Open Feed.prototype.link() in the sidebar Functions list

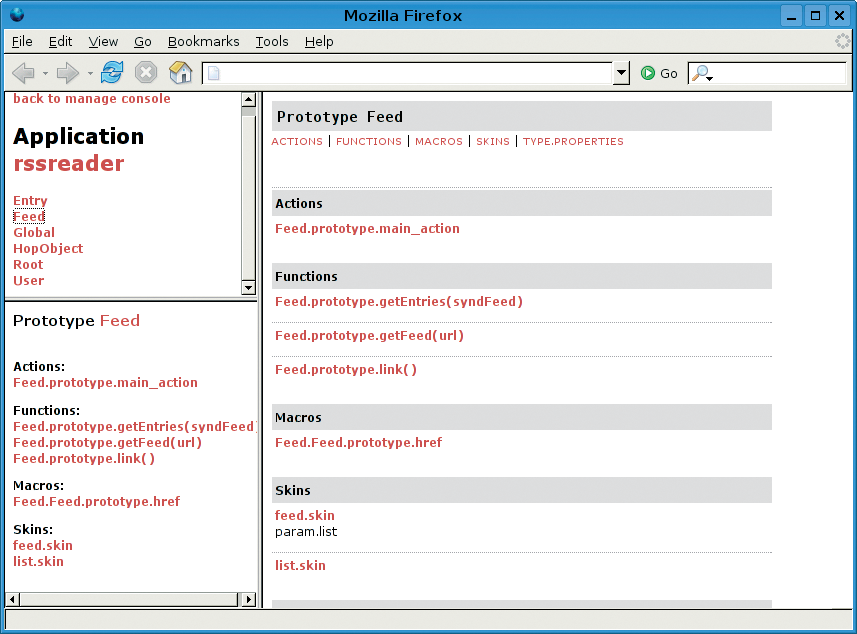click(x=84, y=458)
